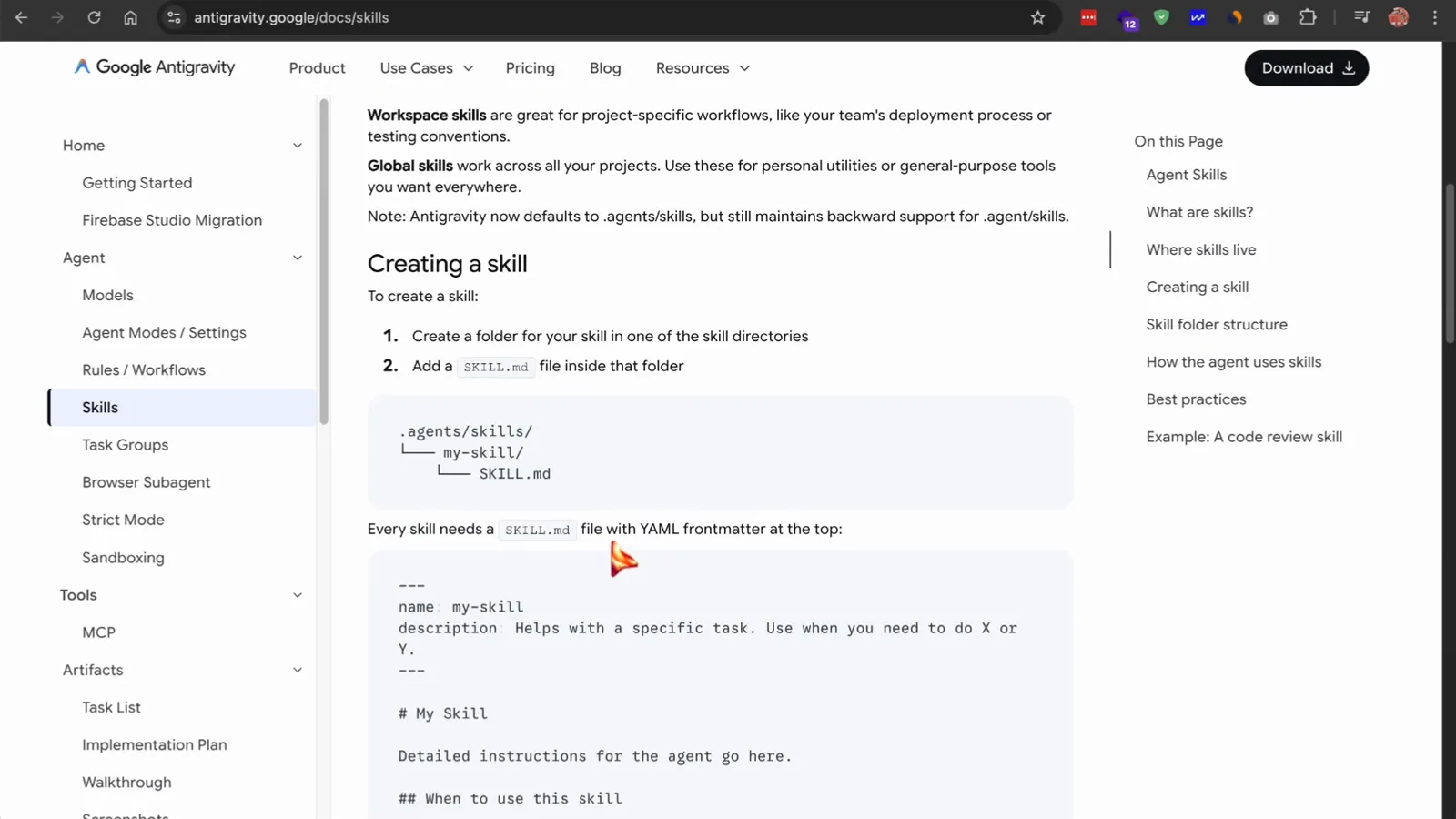Viewport: 1456px width, 819px height.
Task: Open the Task List page
Action: click(x=111, y=707)
